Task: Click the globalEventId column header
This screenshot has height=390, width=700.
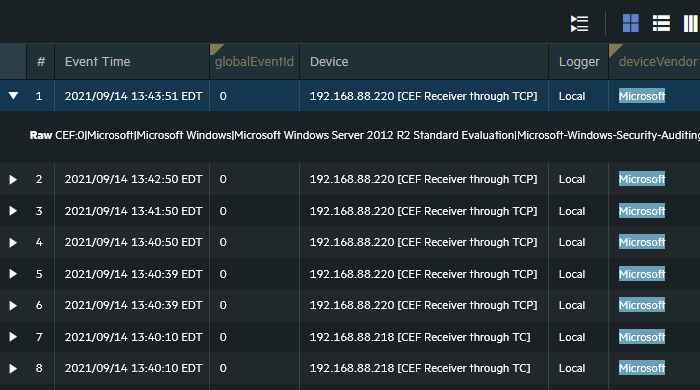Action: point(254,62)
